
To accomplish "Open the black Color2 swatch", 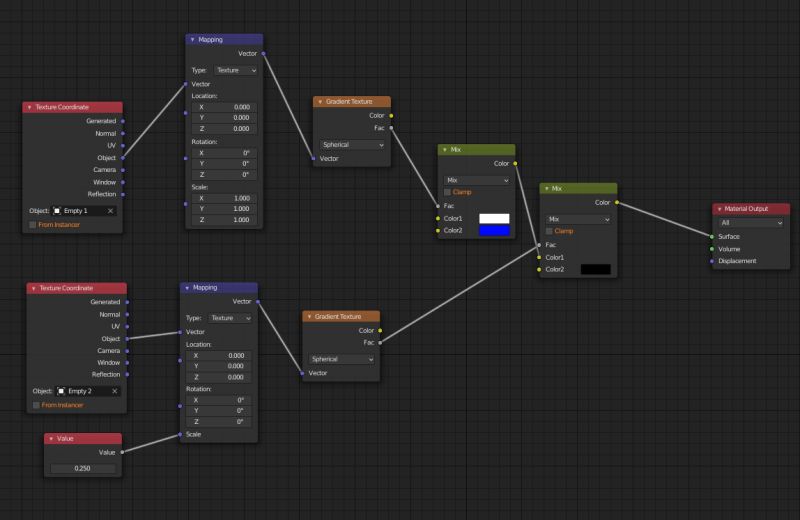I will click(595, 269).
